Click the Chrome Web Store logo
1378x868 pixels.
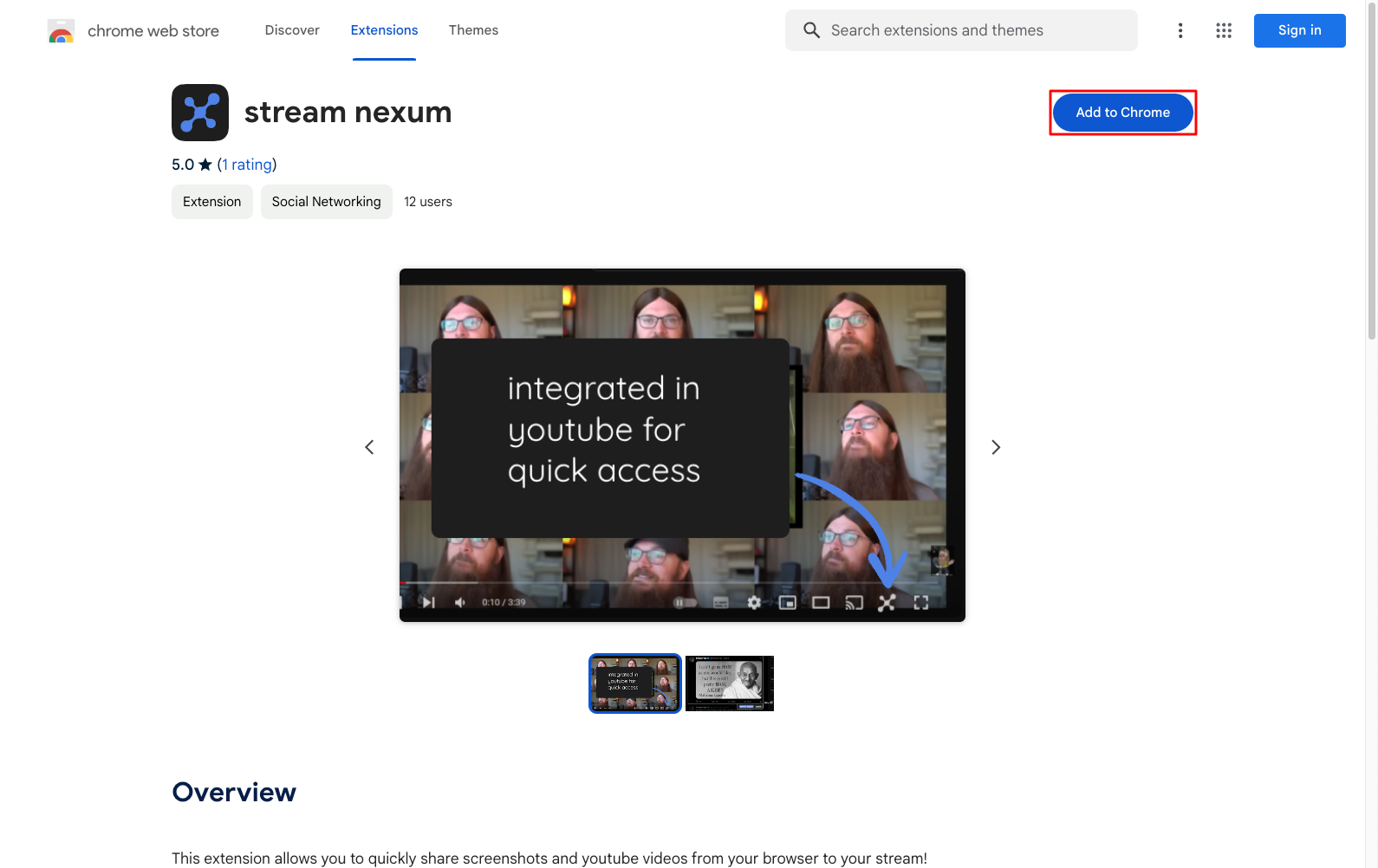pyautogui.click(x=61, y=31)
